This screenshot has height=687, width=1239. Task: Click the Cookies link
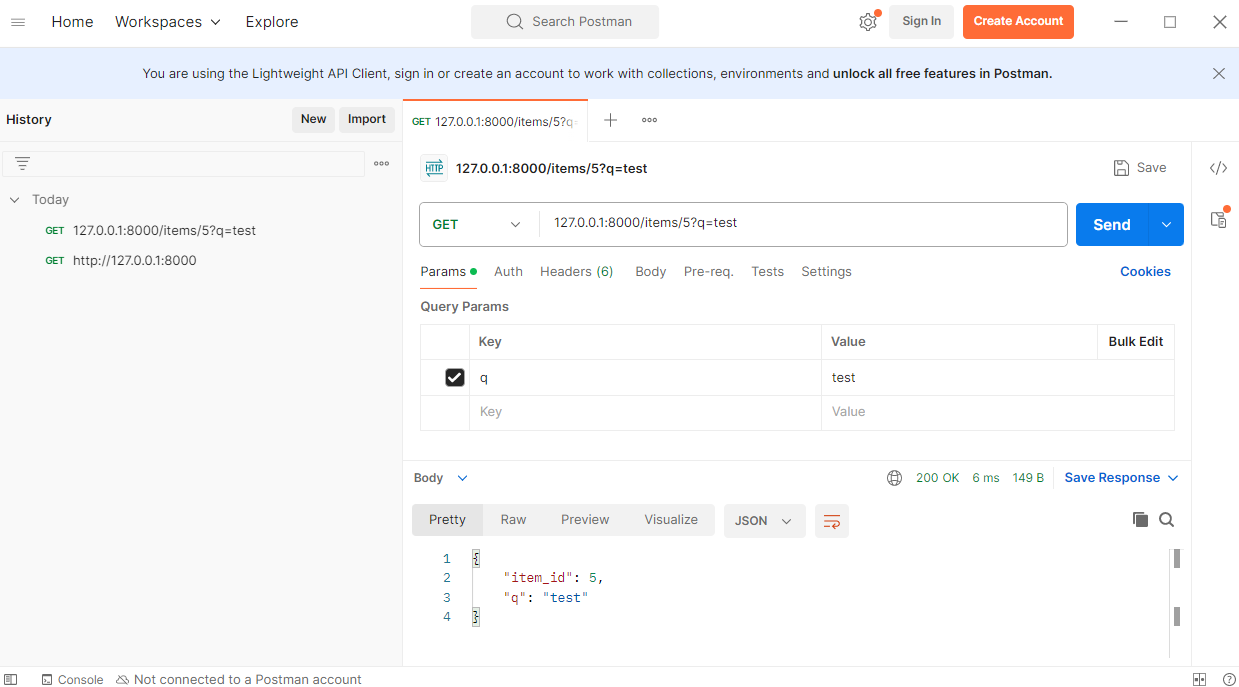coord(1145,272)
